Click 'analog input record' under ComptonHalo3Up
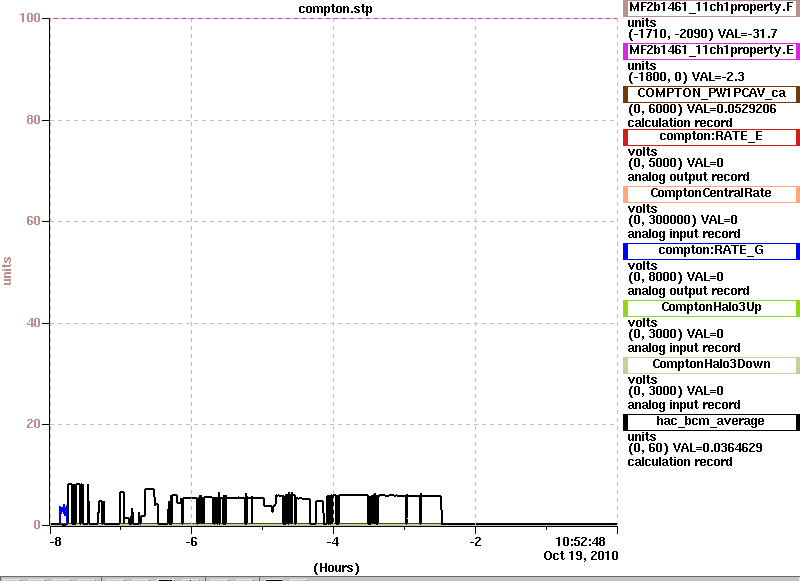 pos(684,348)
